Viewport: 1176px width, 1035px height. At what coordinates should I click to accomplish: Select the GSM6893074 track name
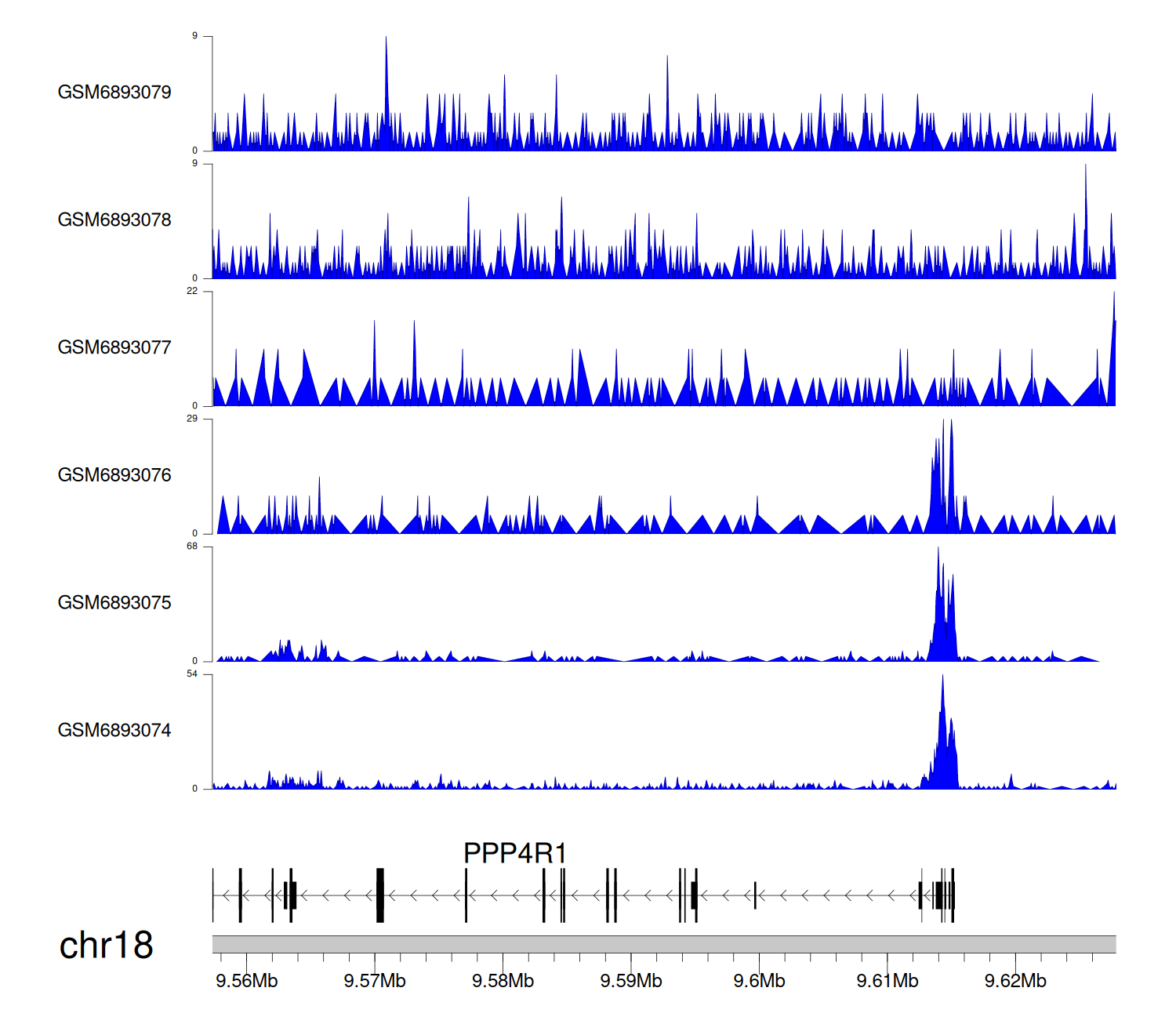[x=114, y=731]
